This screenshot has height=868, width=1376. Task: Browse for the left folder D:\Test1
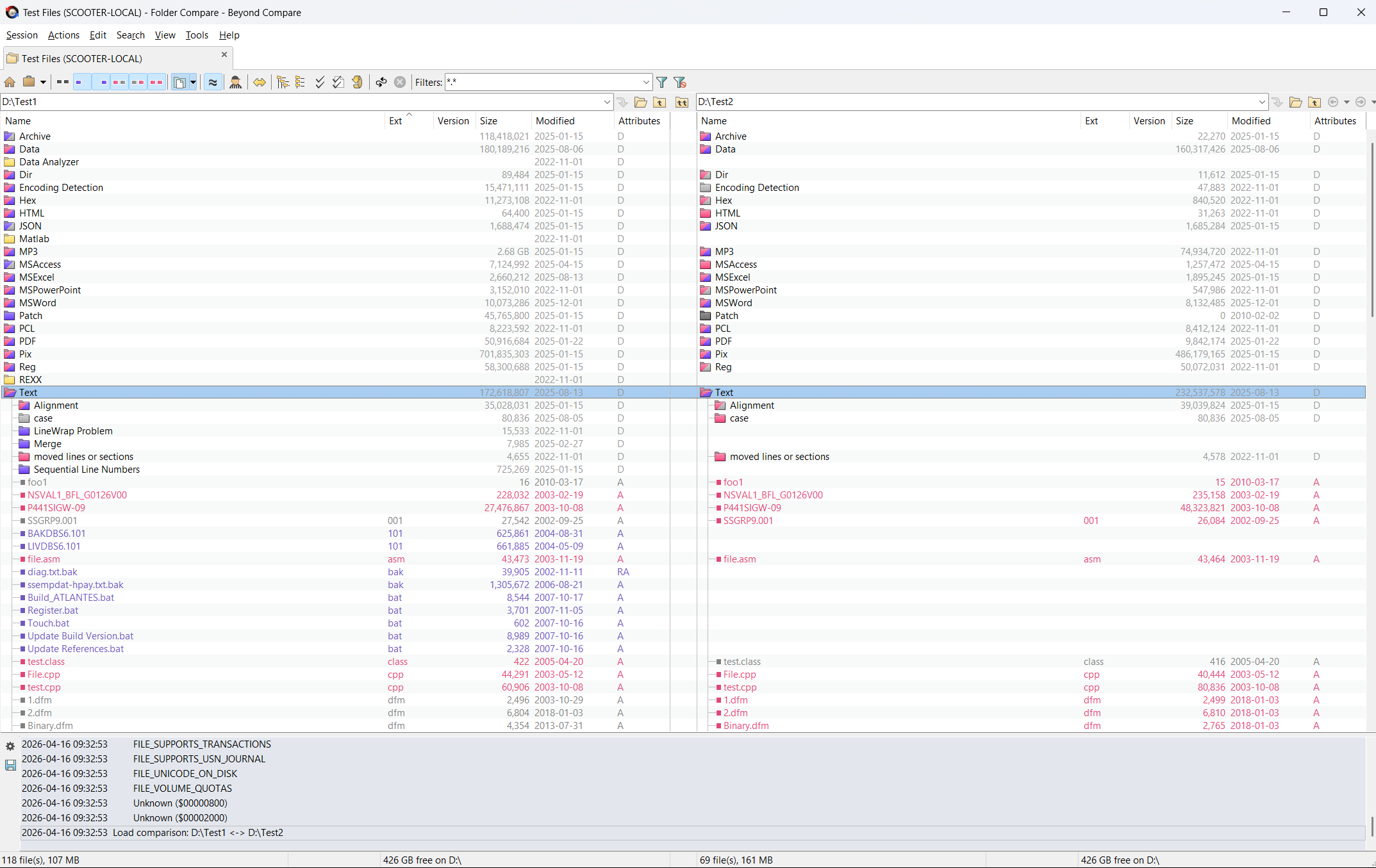click(x=640, y=102)
